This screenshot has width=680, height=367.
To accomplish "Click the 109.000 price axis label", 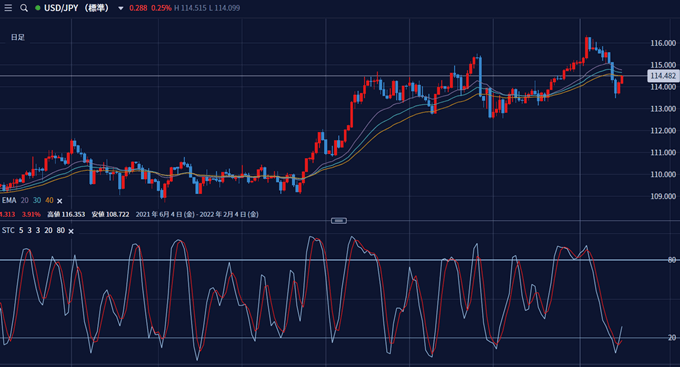I will [663, 196].
